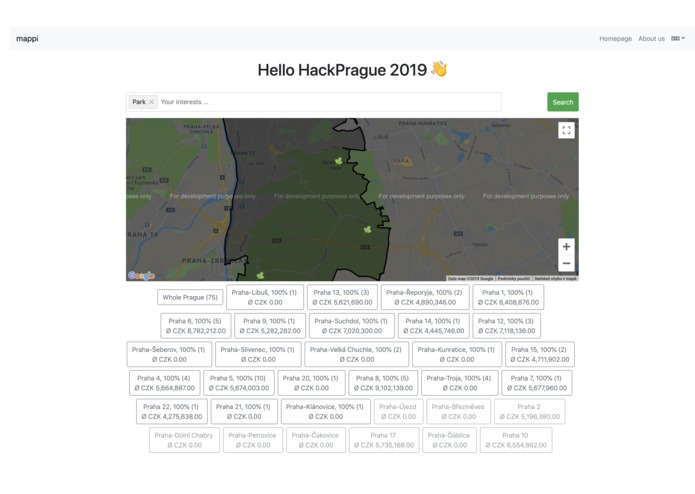Pick Praha-Suchdol district button
Viewport: 695px width, 494px height.
pos(351,326)
